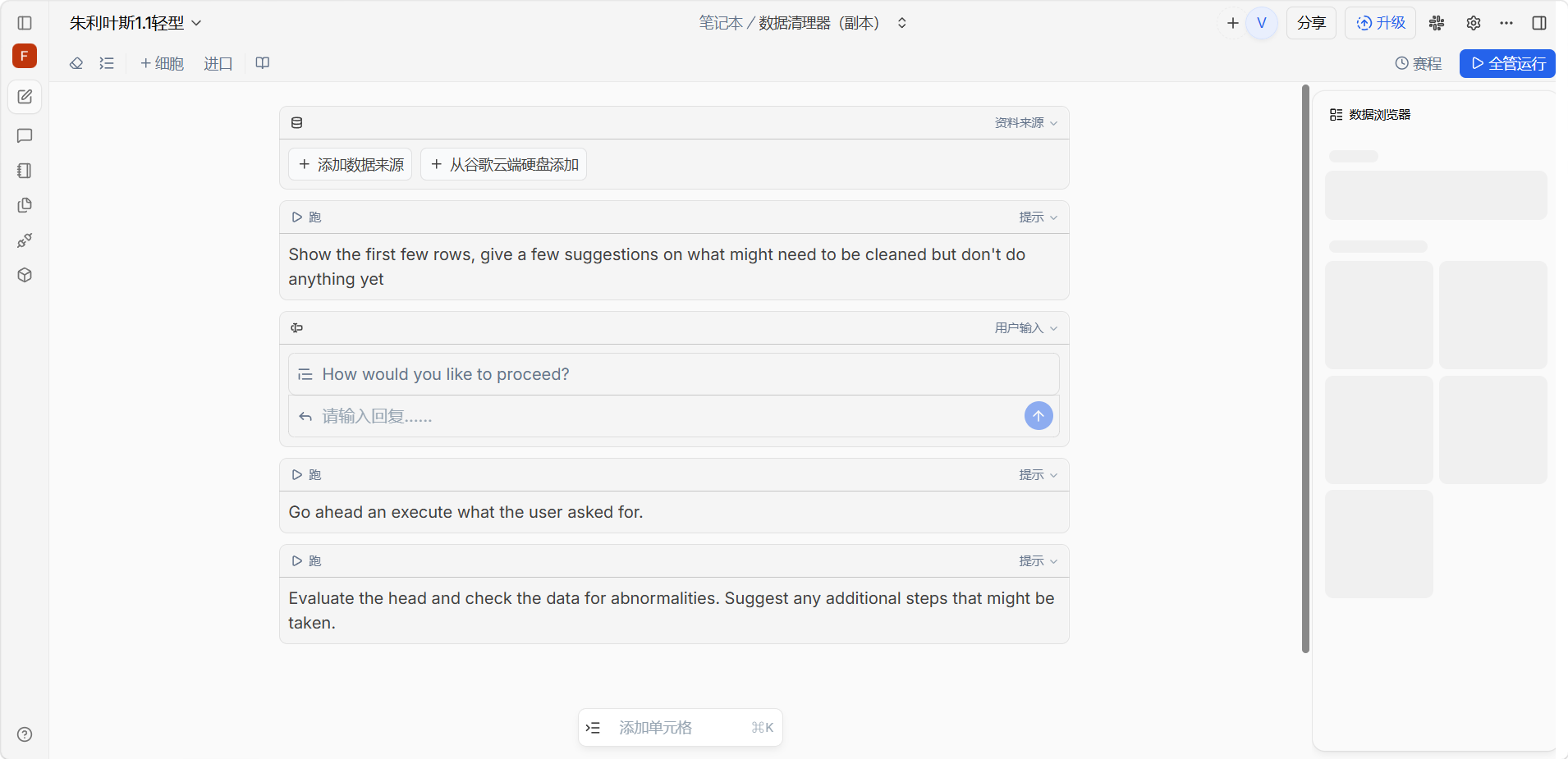Click the open book icon in toolbar
Viewport: 1568px width, 759px height.
tap(263, 63)
